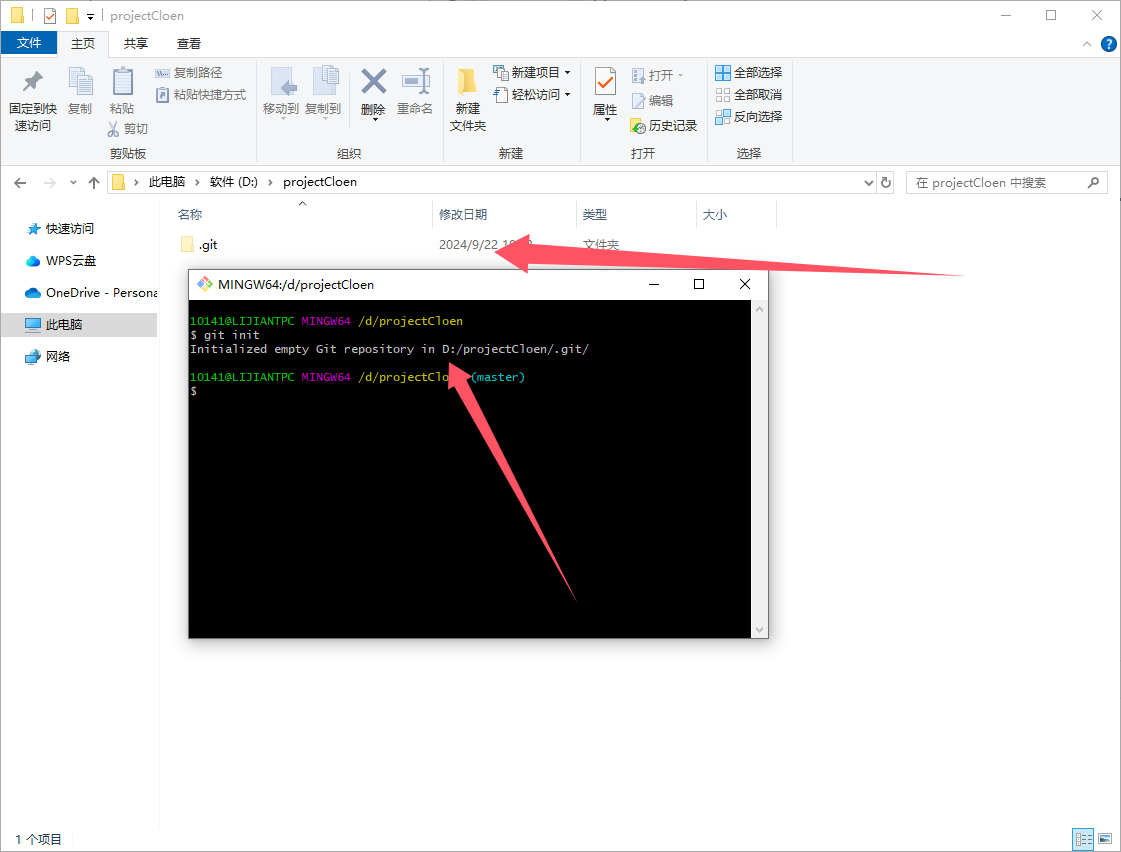Open the Open (打开) dropdown arrow

coord(680,75)
